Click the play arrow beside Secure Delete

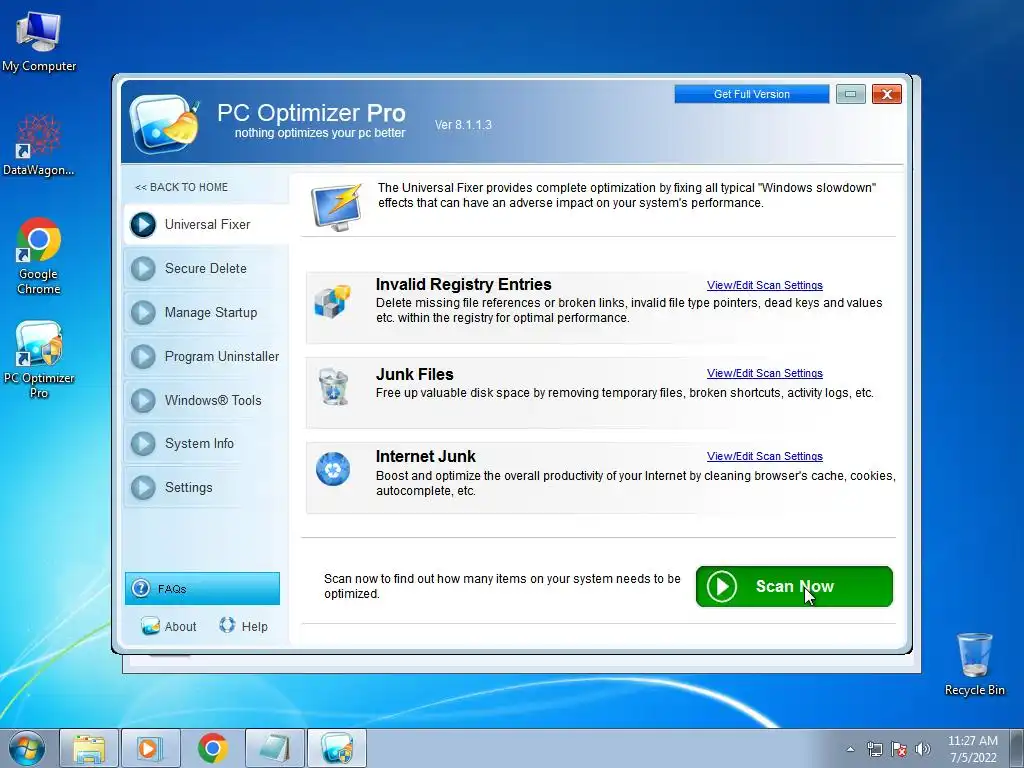coord(143,268)
